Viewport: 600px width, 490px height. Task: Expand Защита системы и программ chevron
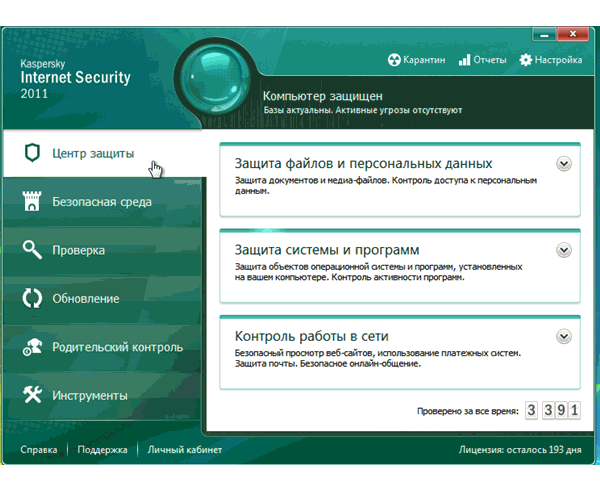pyautogui.click(x=564, y=250)
